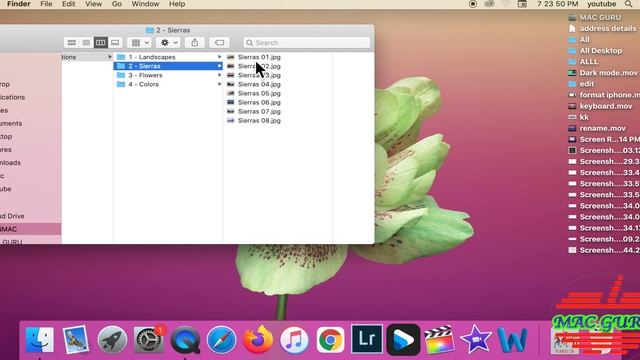
Task: Click the youtube user name in menu bar
Action: click(602, 4)
